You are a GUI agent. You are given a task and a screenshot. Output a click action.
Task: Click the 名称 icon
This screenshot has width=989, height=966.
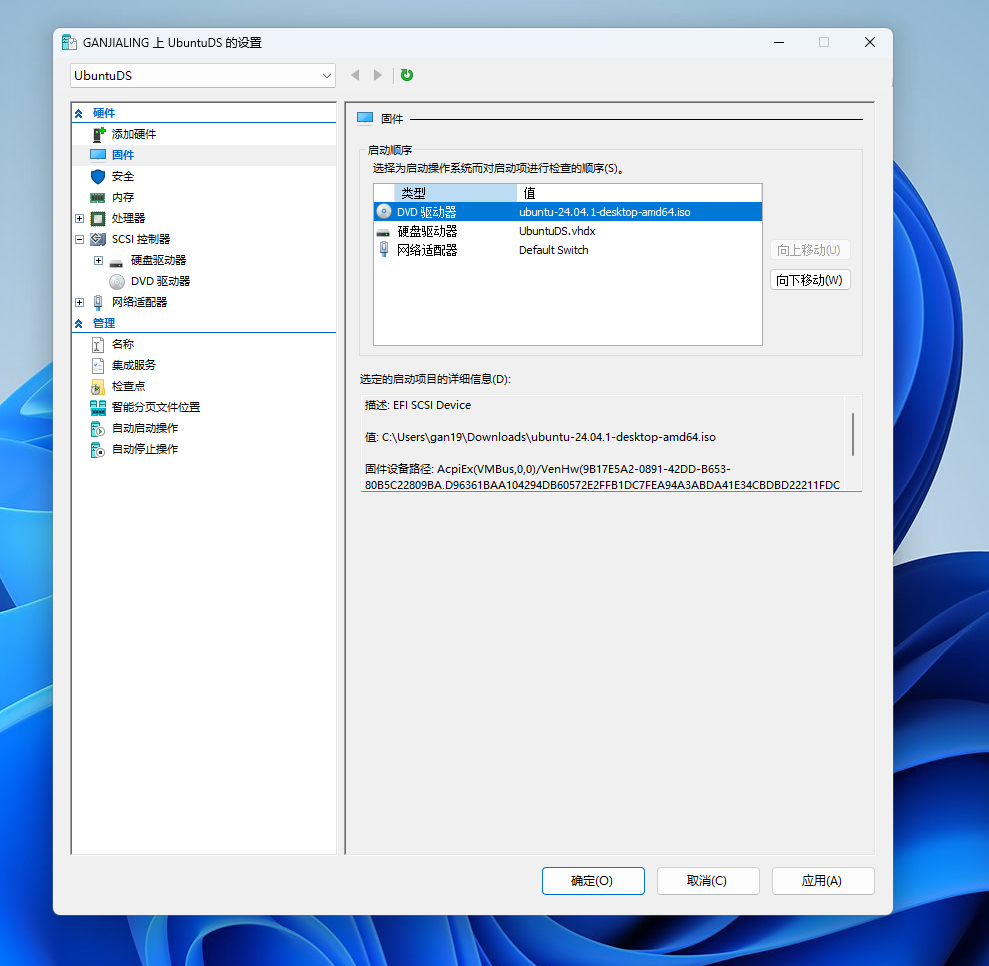tap(98, 345)
